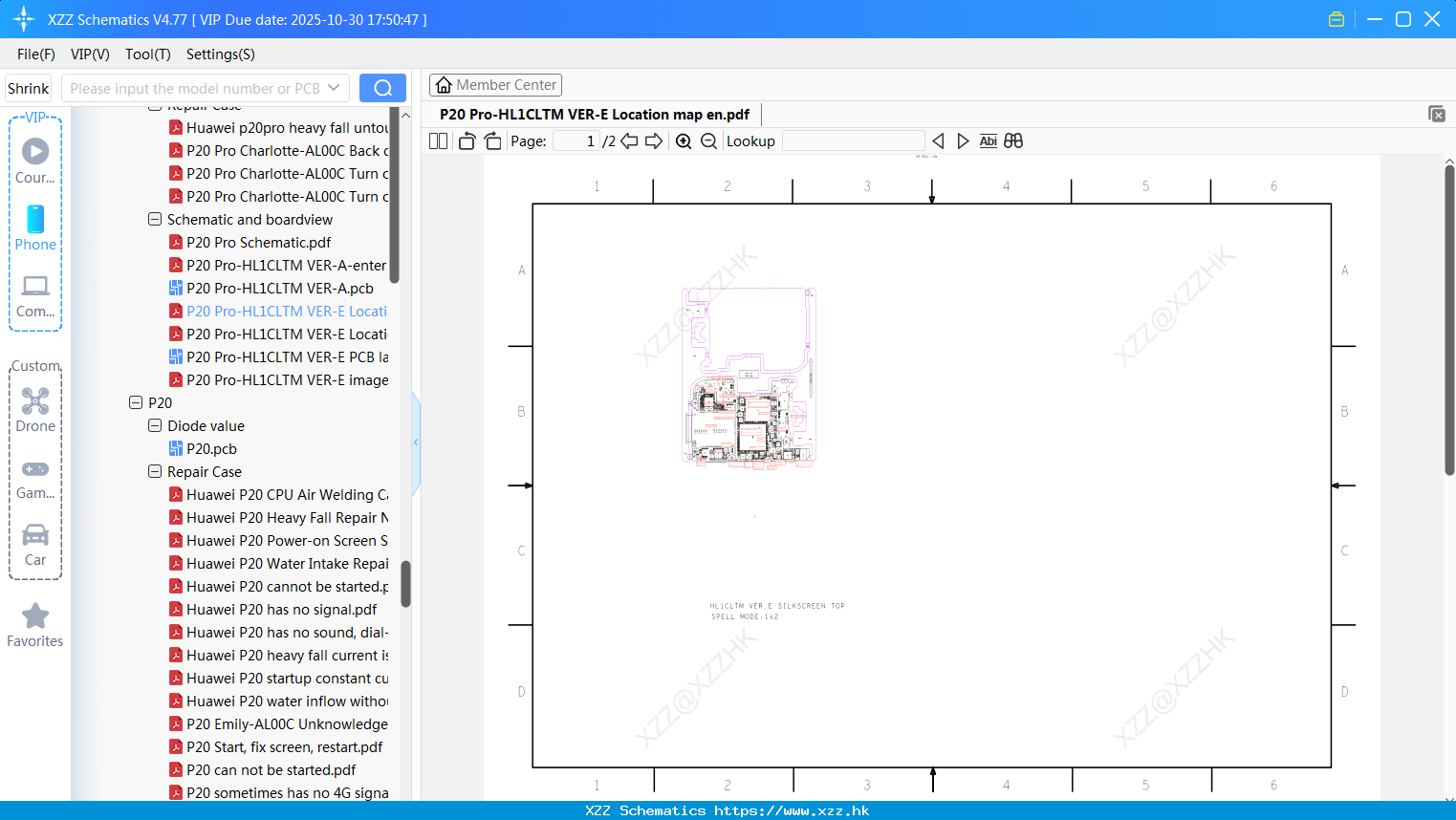Open the xzz.hk website link
This screenshot has height=820, width=1456.
(792, 810)
